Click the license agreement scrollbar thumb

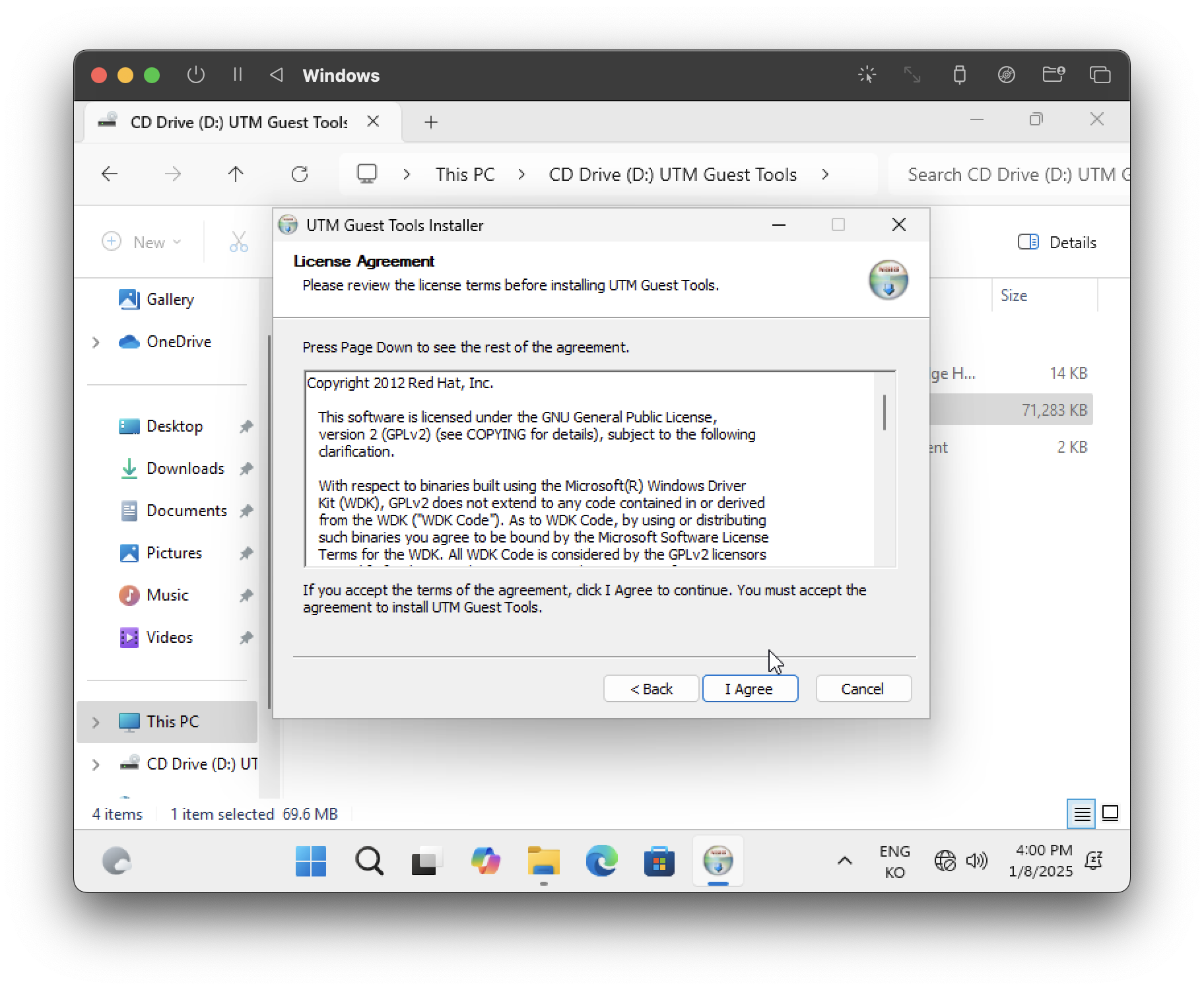click(x=885, y=412)
